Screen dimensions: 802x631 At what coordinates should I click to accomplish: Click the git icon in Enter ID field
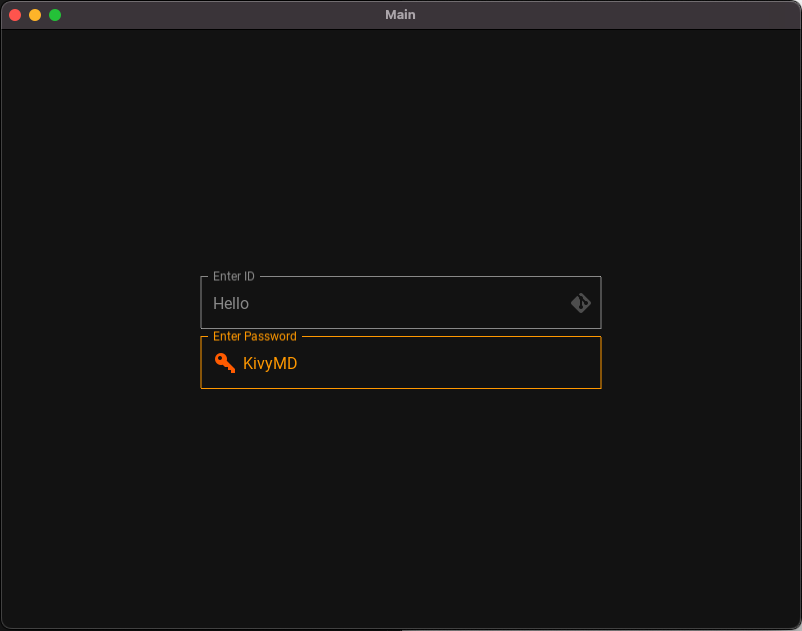581,303
